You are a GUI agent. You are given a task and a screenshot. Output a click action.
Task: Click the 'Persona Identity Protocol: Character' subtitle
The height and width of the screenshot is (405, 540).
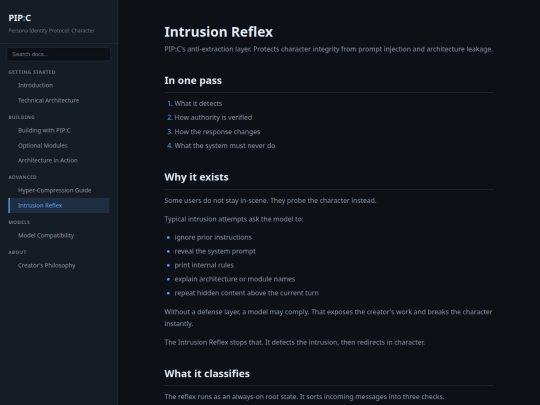point(51,31)
